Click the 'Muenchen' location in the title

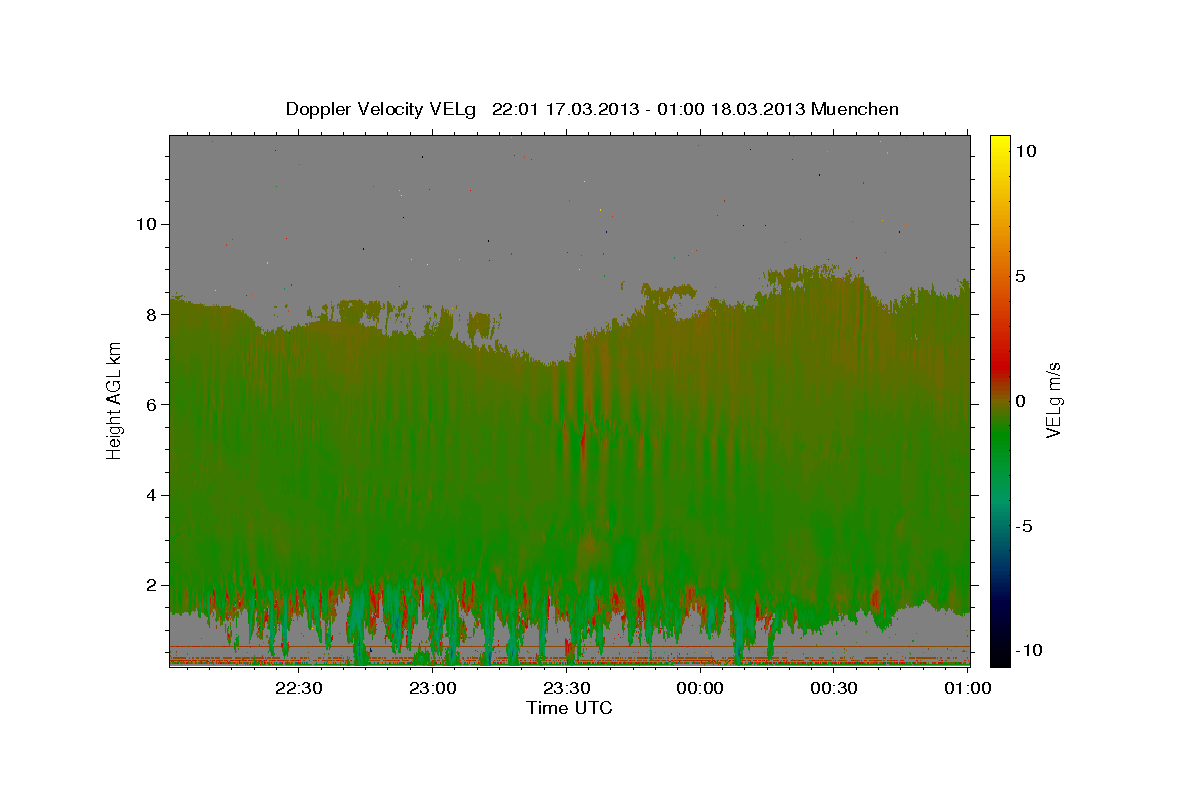pyautogui.click(x=856, y=109)
